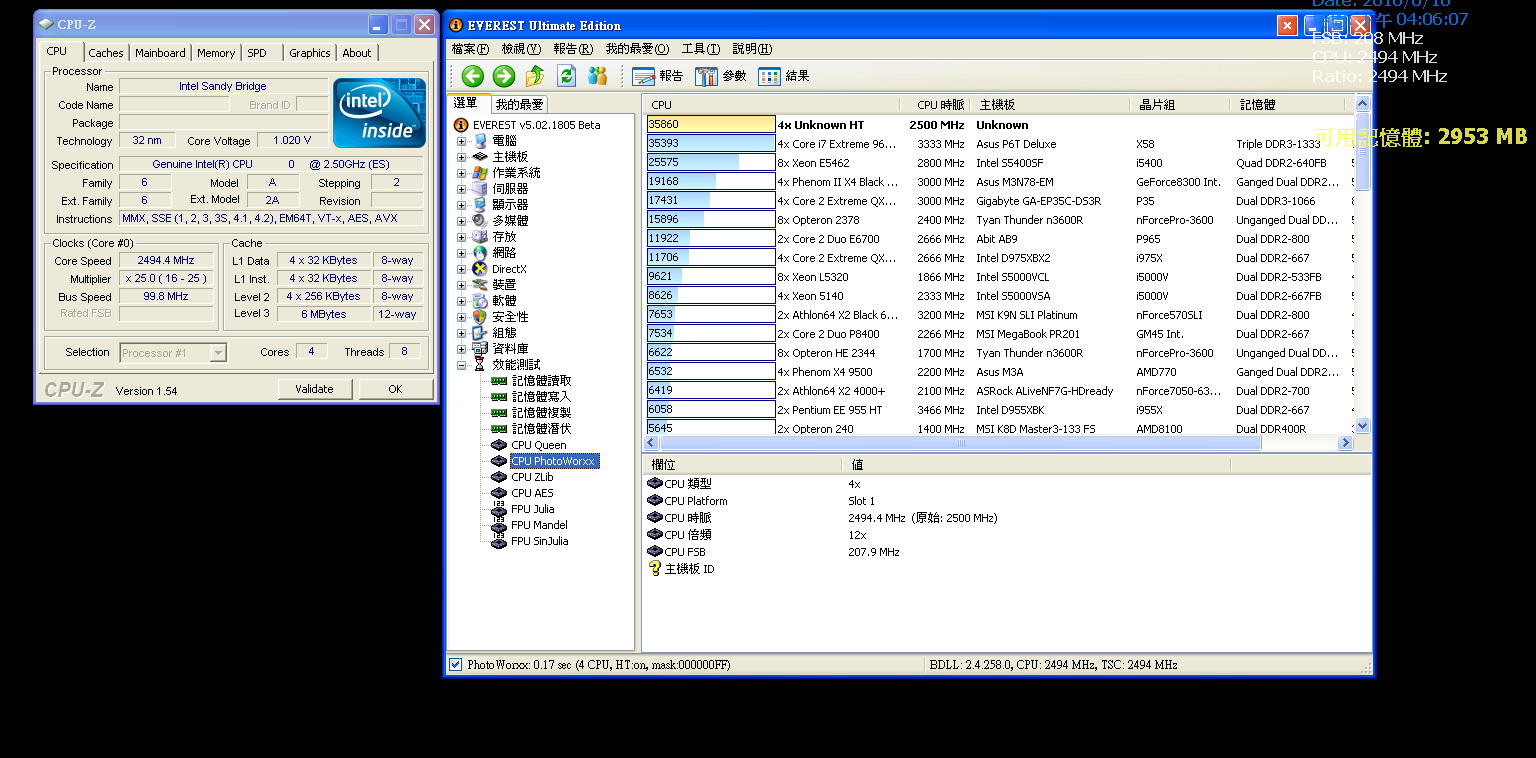The height and width of the screenshot is (758, 1536).
Task: Open the 參數 parameters toolbar button
Action: (x=721, y=76)
